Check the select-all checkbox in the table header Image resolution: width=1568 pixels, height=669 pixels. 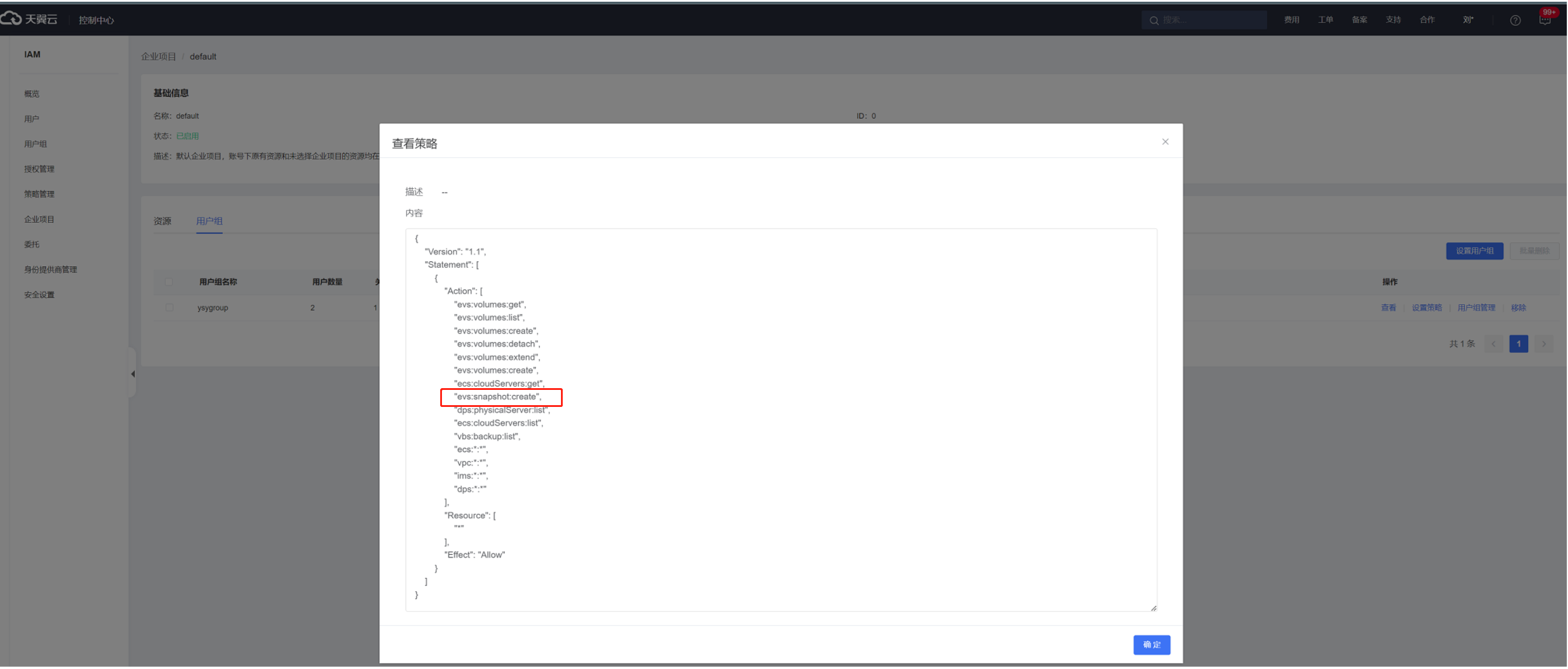pyautogui.click(x=169, y=282)
